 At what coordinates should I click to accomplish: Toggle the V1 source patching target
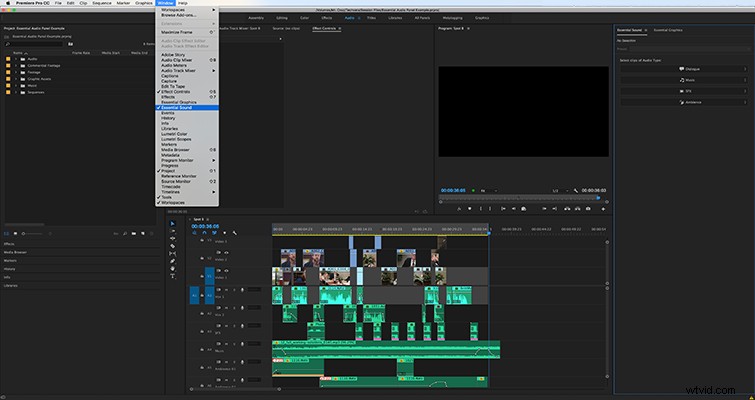click(209, 276)
